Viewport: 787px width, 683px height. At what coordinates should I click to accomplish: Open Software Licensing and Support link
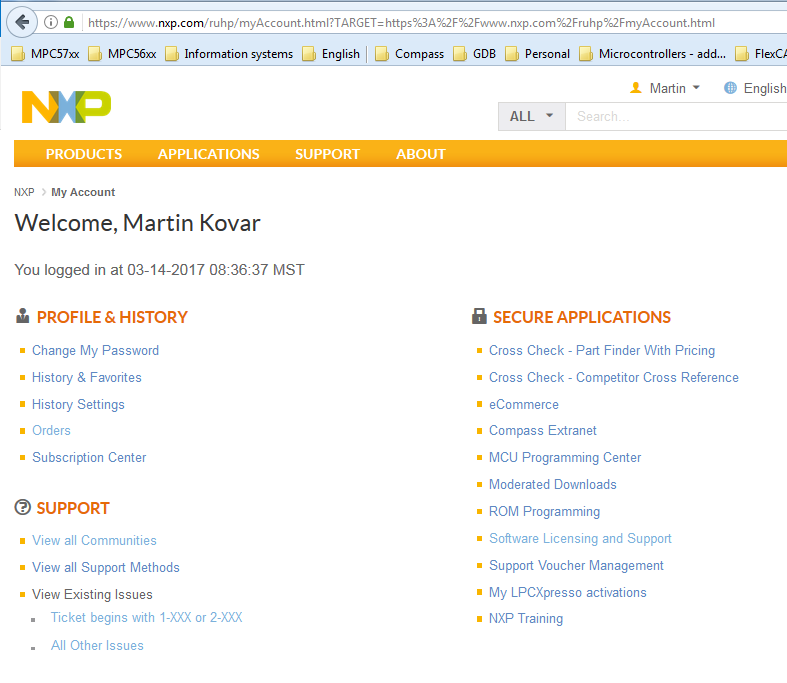[x=580, y=538]
